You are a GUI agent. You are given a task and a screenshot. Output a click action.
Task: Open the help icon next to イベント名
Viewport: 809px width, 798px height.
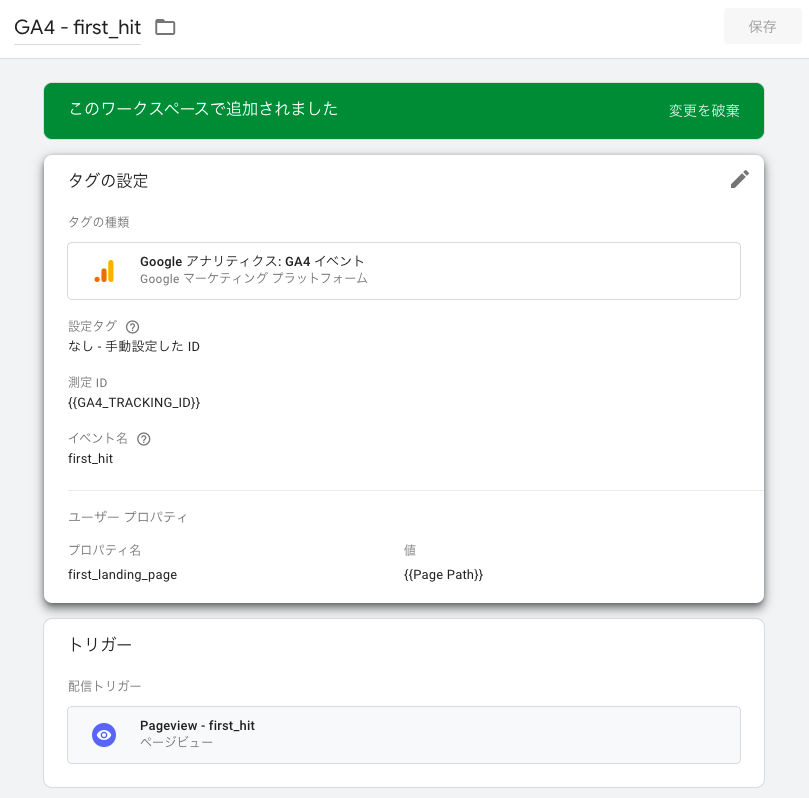tap(144, 438)
